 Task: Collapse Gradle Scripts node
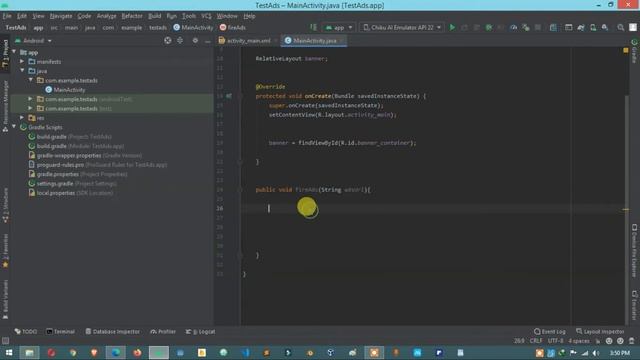(x=15, y=127)
